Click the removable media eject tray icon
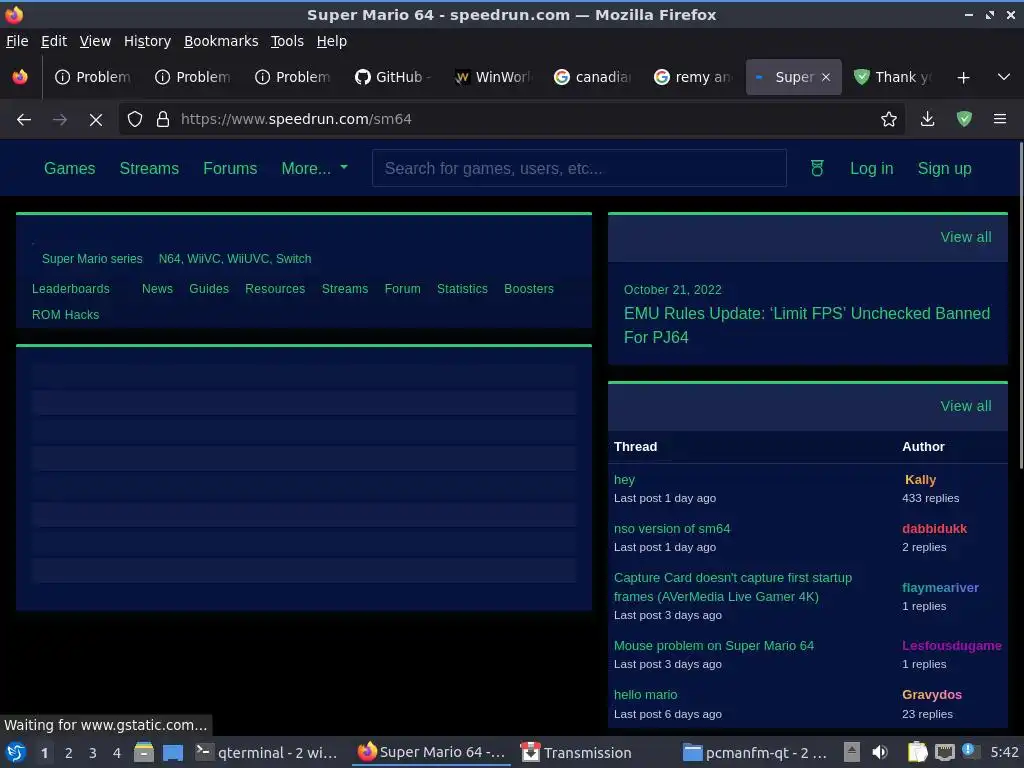 [x=851, y=752]
